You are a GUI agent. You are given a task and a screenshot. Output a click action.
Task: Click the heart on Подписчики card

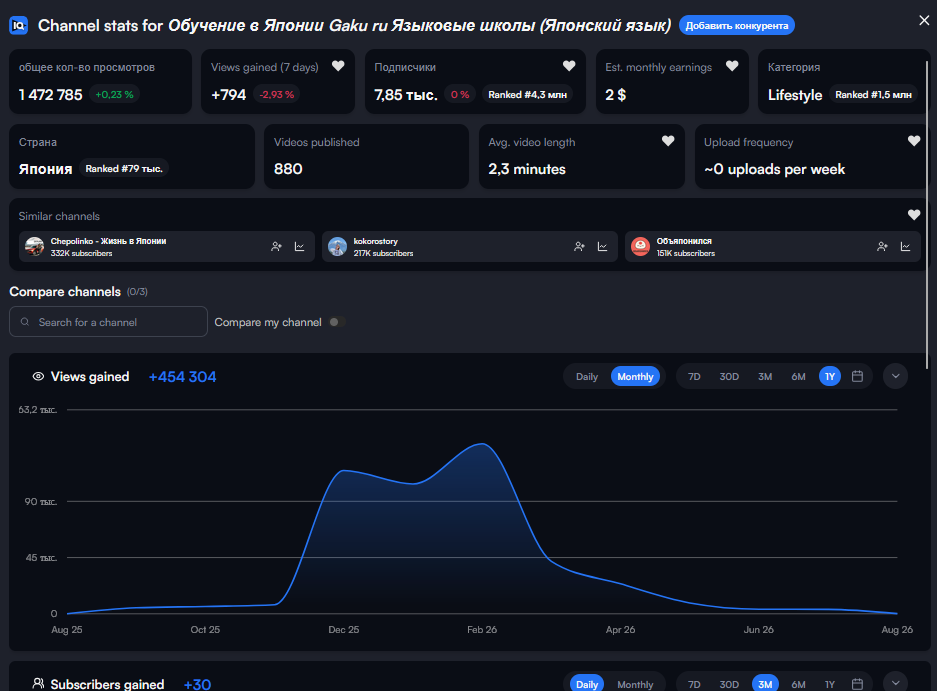click(x=569, y=66)
